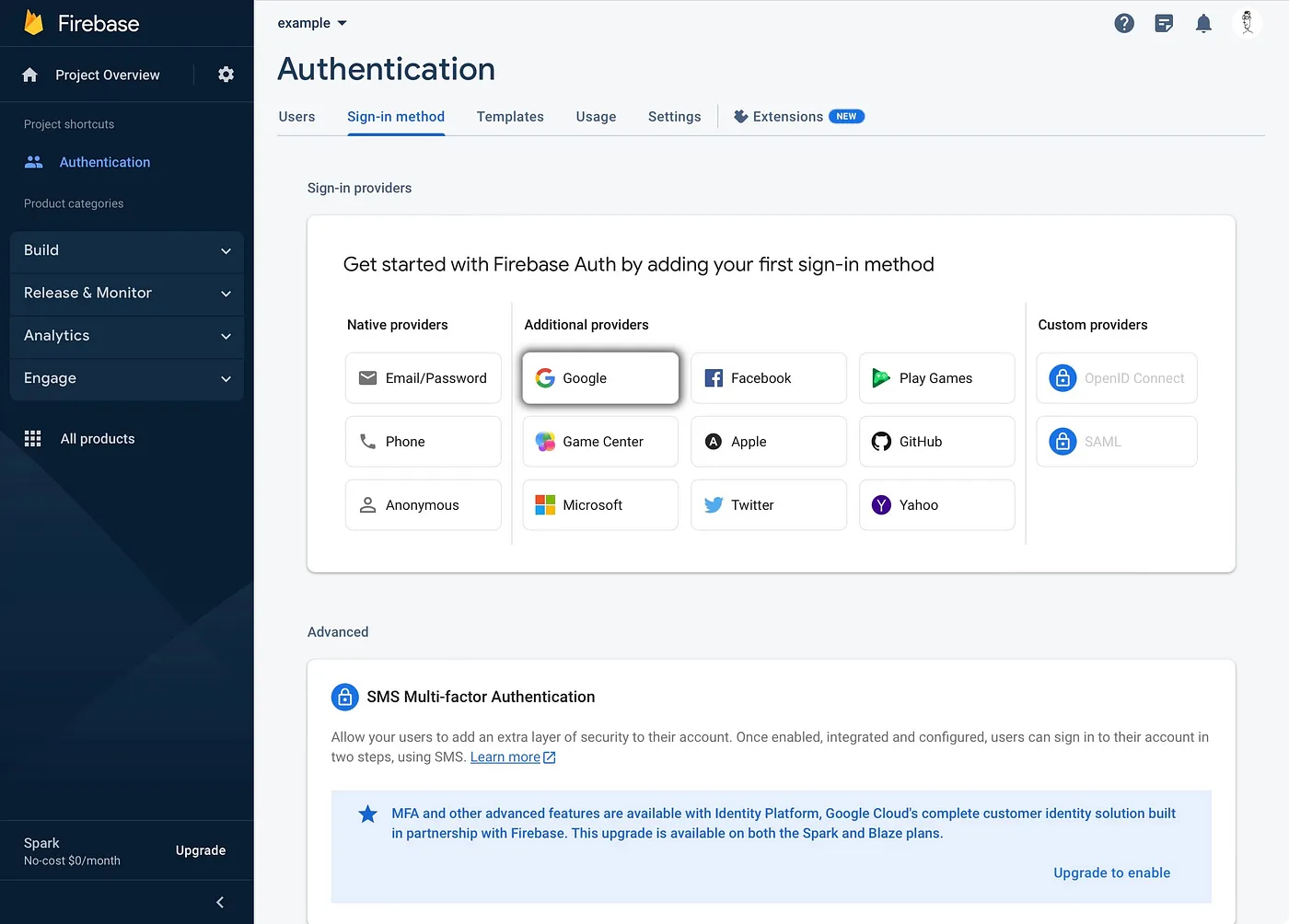This screenshot has height=924, width=1289.
Task: Click the Email/Password envelope icon
Action: 367,378
